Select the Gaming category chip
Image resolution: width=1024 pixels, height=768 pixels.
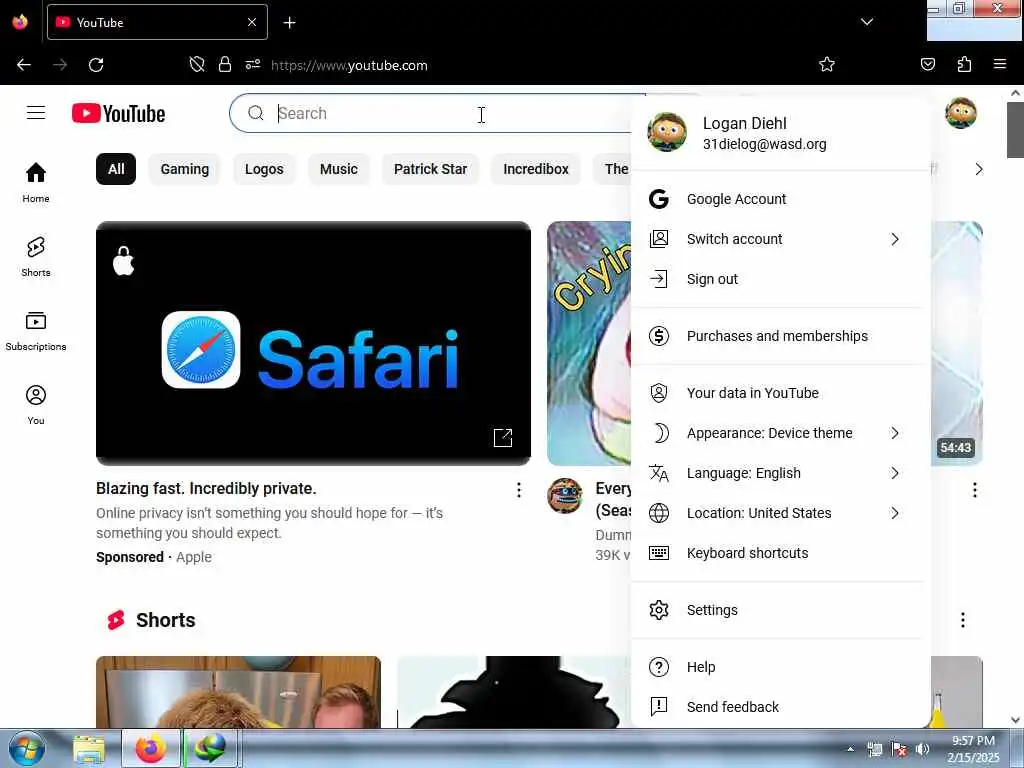coord(185,169)
